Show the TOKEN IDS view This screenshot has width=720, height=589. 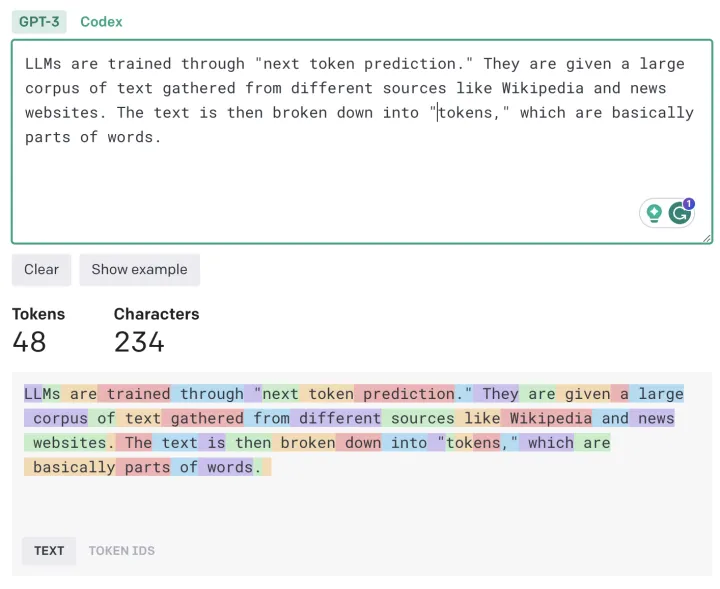pos(121,550)
